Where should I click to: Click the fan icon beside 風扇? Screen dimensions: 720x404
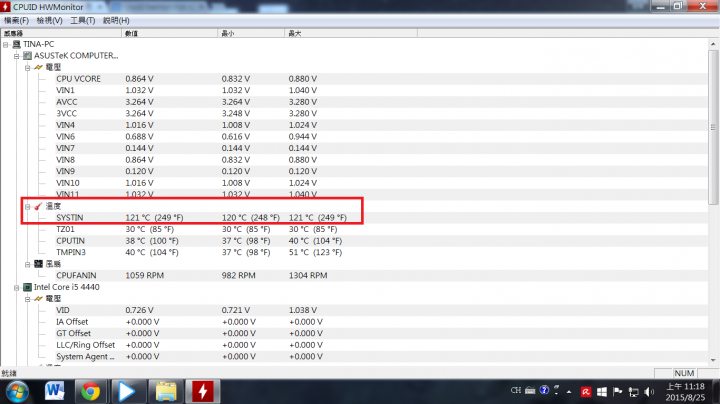(39, 264)
